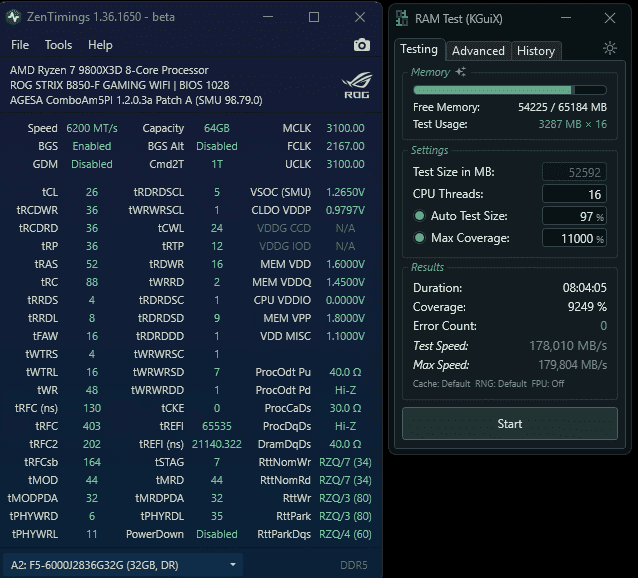Click the ProcOdt Pu value 40.0 Ω
The height and width of the screenshot is (578, 638).
(x=345, y=372)
